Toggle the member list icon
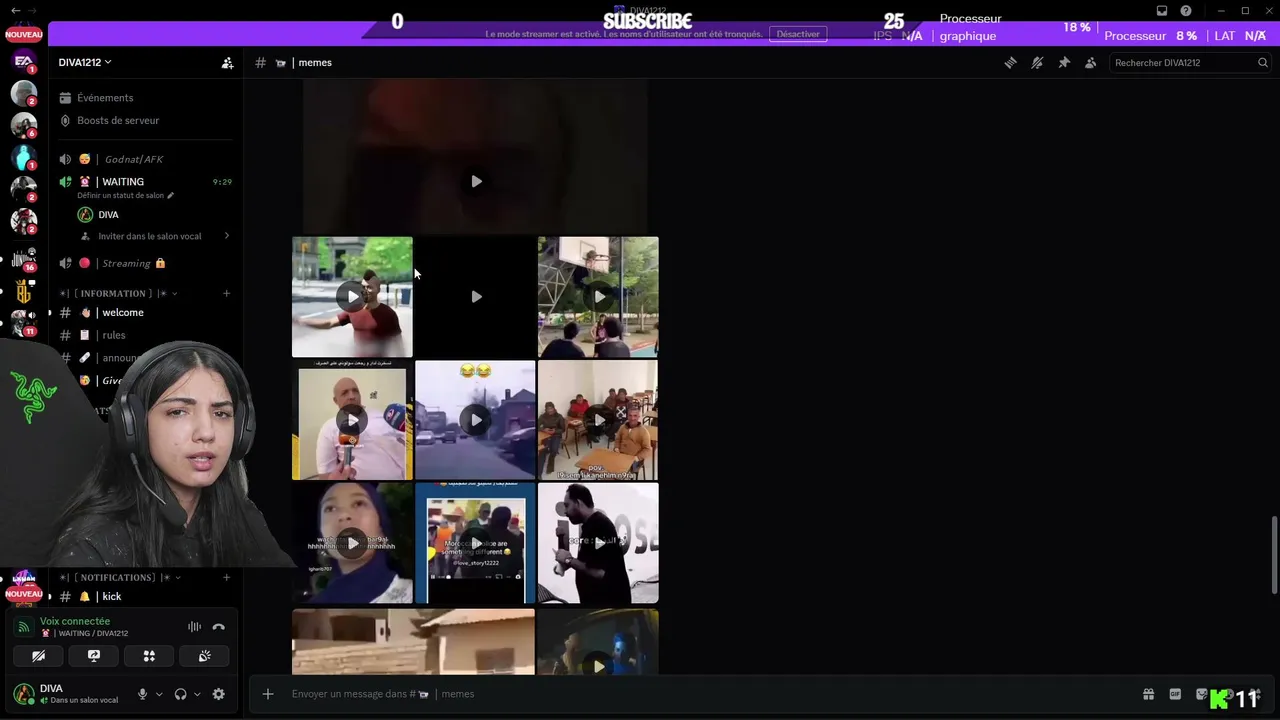1280x720 pixels. (1091, 63)
